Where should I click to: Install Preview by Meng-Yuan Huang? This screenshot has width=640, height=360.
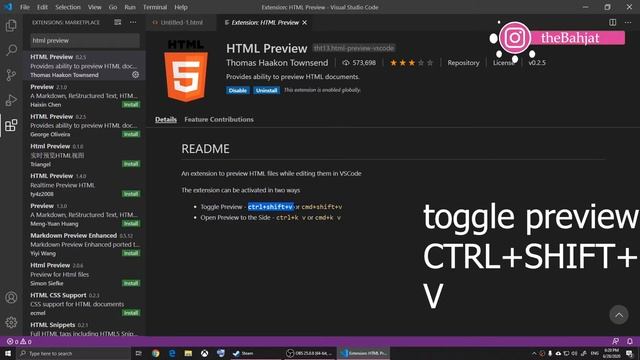[x=131, y=224]
